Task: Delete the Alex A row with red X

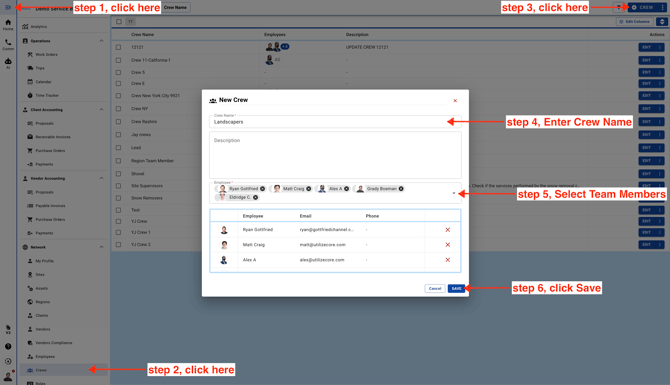Action: 447,260
